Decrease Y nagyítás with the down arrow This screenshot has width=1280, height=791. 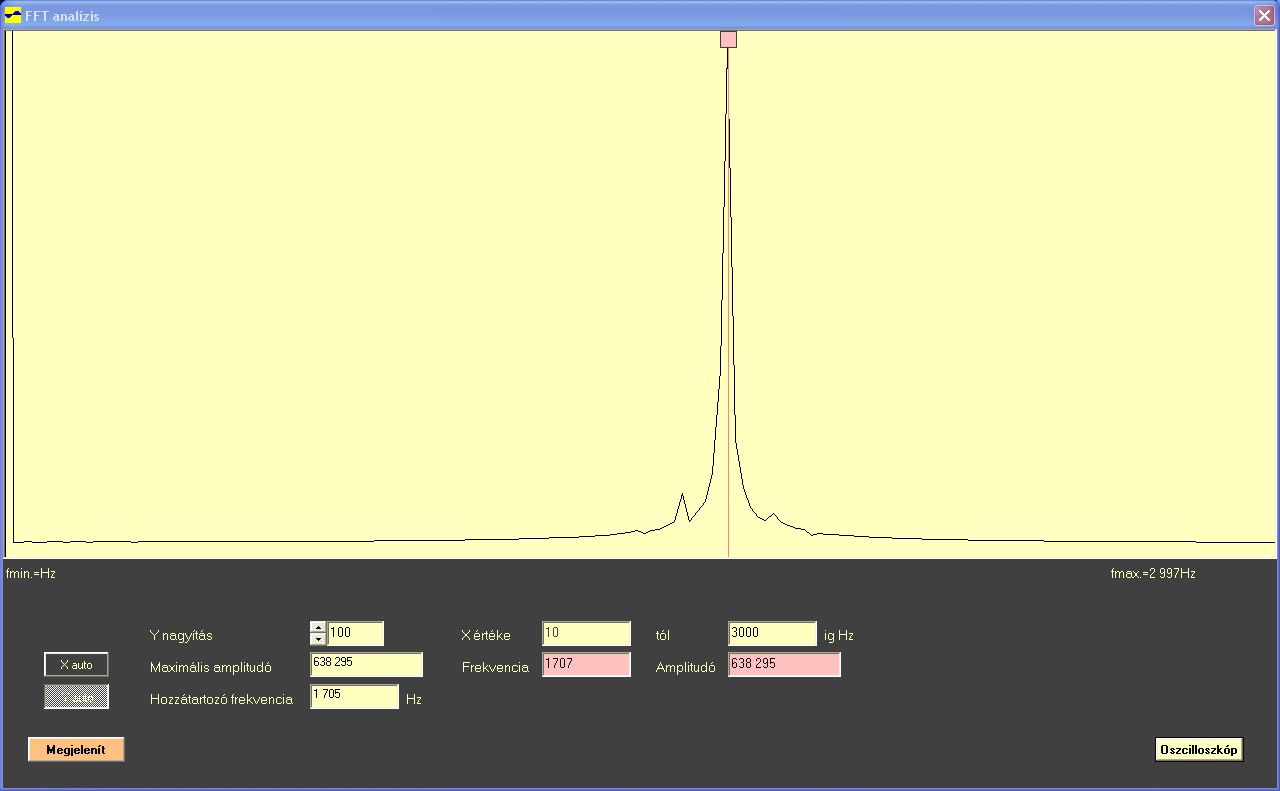pos(318,639)
